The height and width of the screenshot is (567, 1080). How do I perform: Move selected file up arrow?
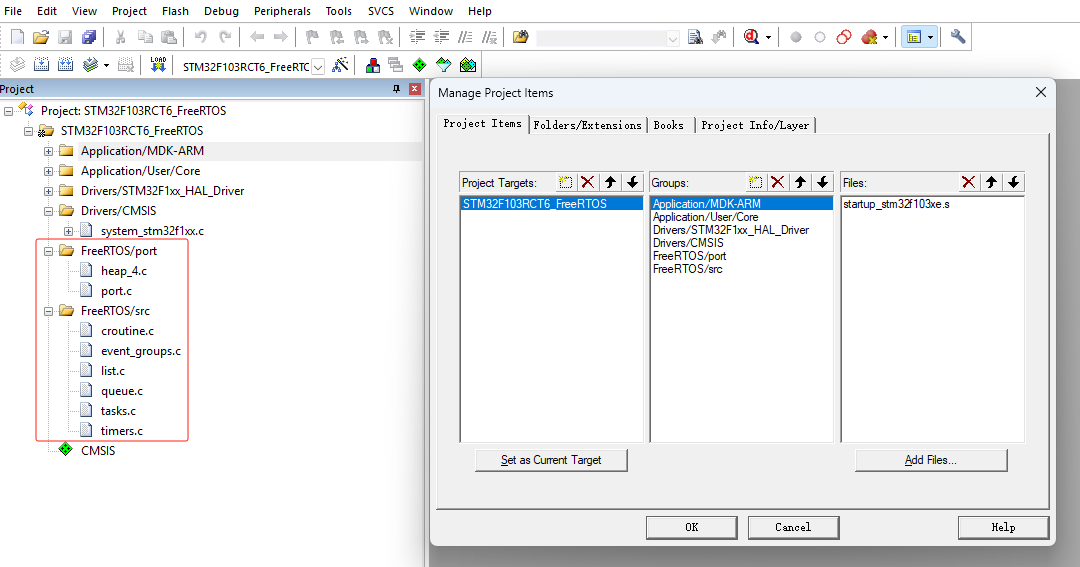pyautogui.click(x=991, y=183)
